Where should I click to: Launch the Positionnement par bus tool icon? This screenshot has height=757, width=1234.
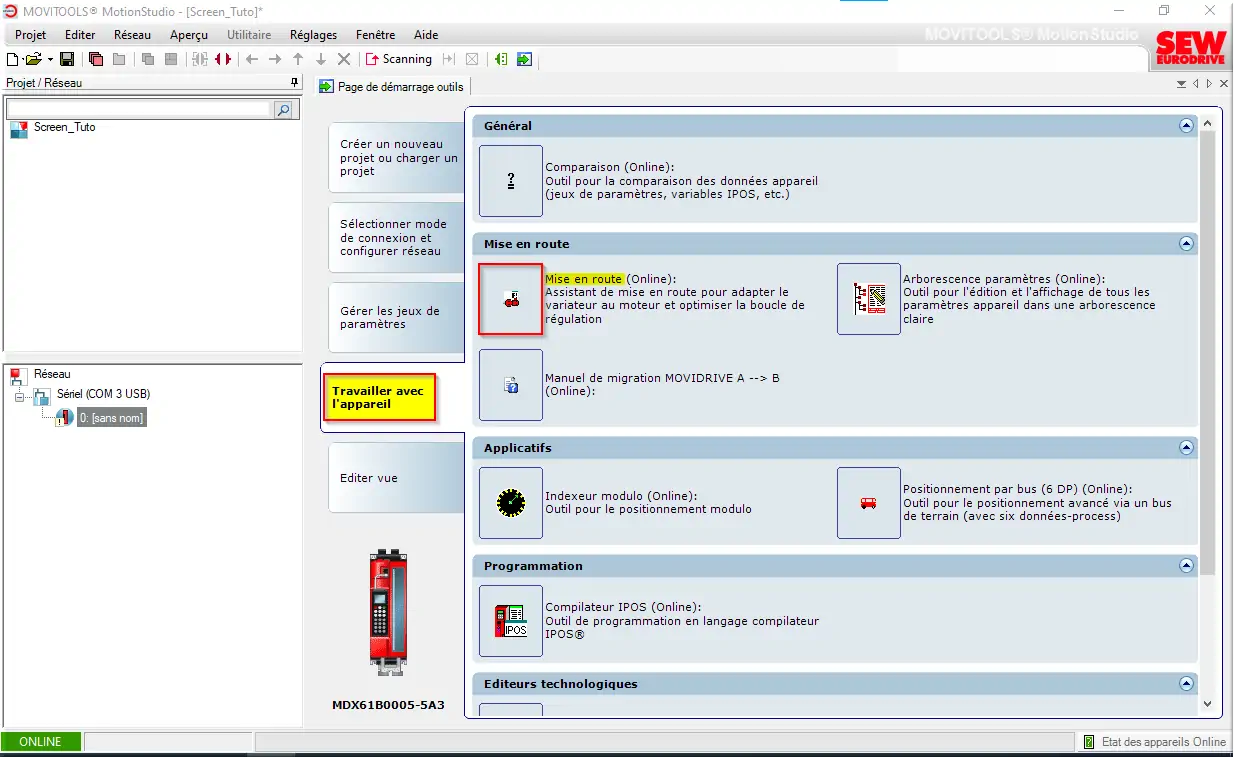869,503
